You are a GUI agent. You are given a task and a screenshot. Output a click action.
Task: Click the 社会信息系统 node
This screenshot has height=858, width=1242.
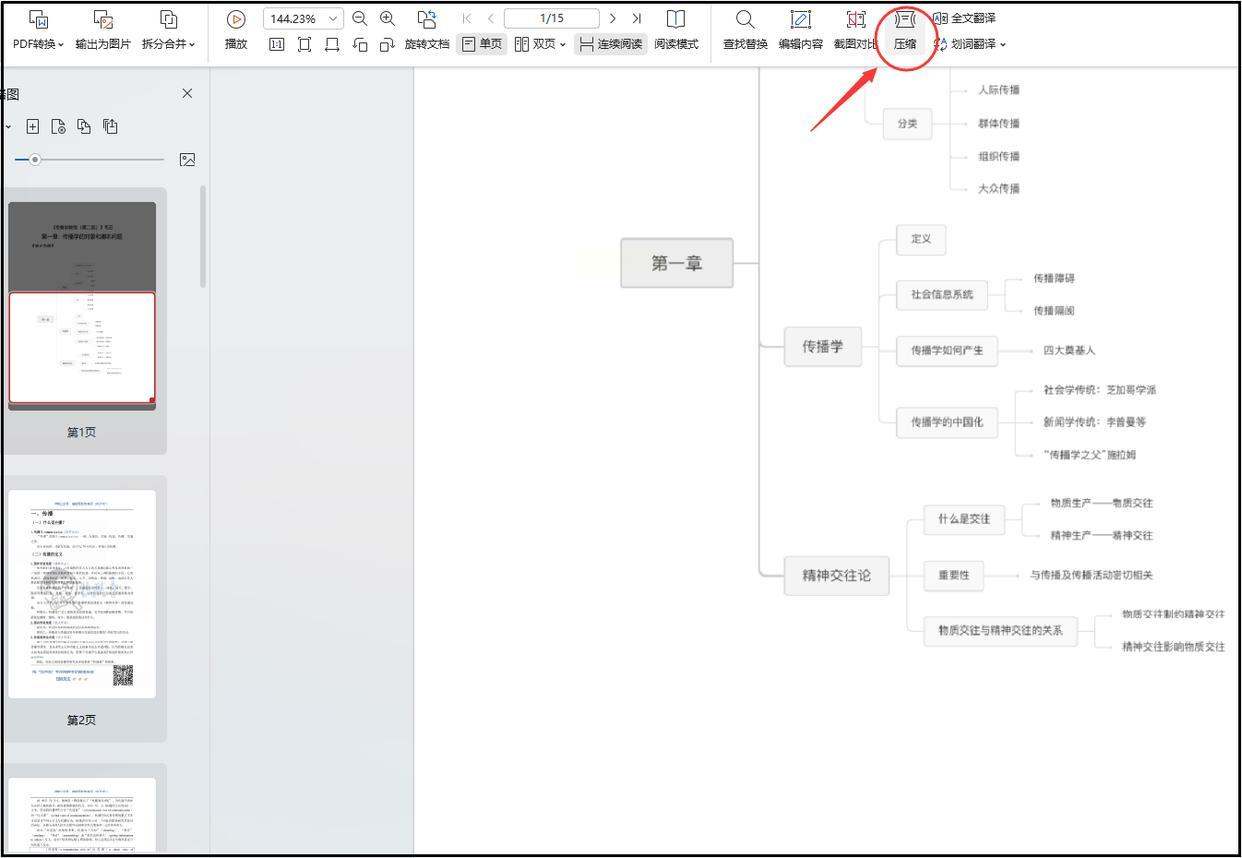pos(942,295)
